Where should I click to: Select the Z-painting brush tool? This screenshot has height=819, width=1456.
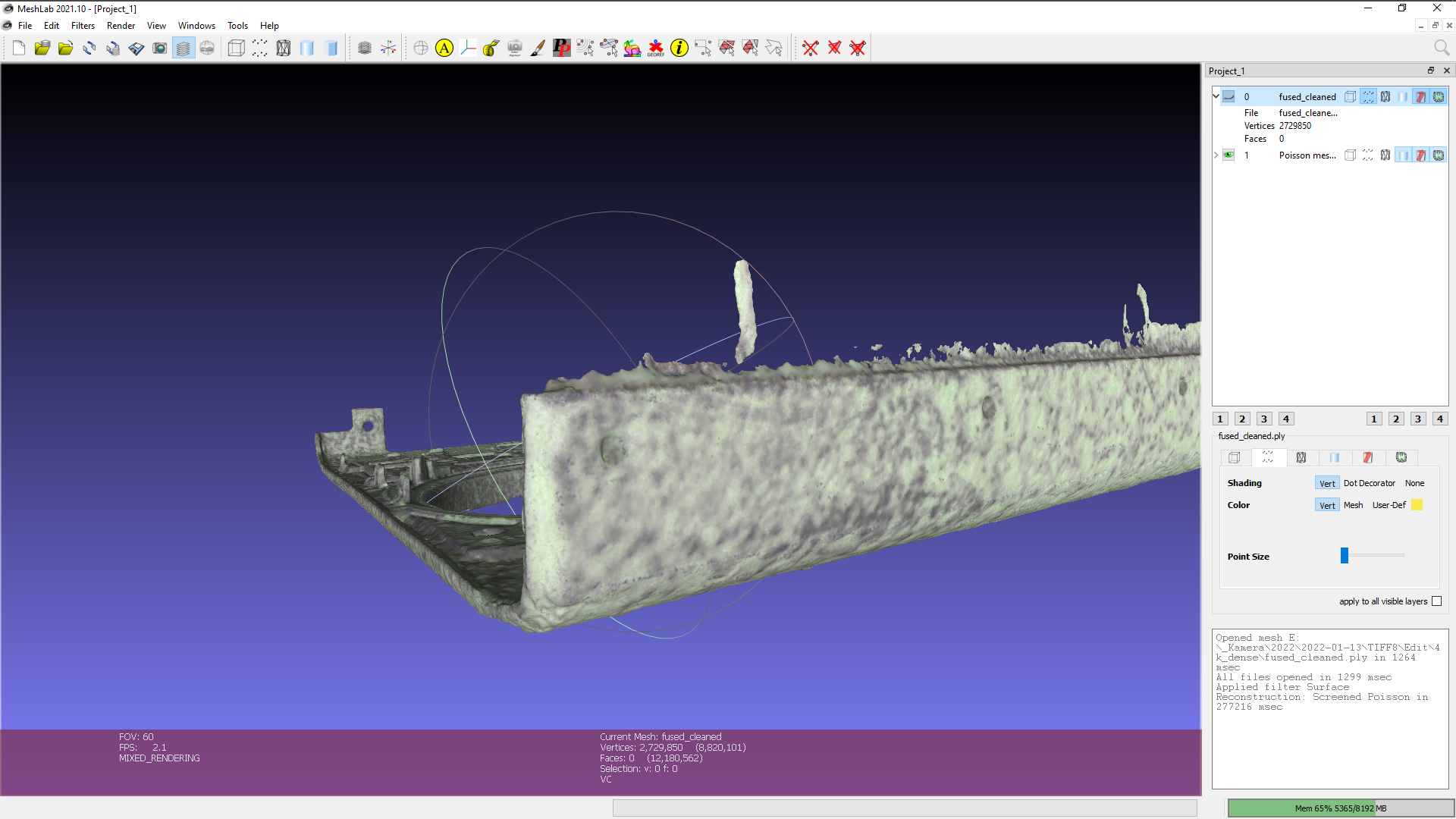tap(538, 49)
